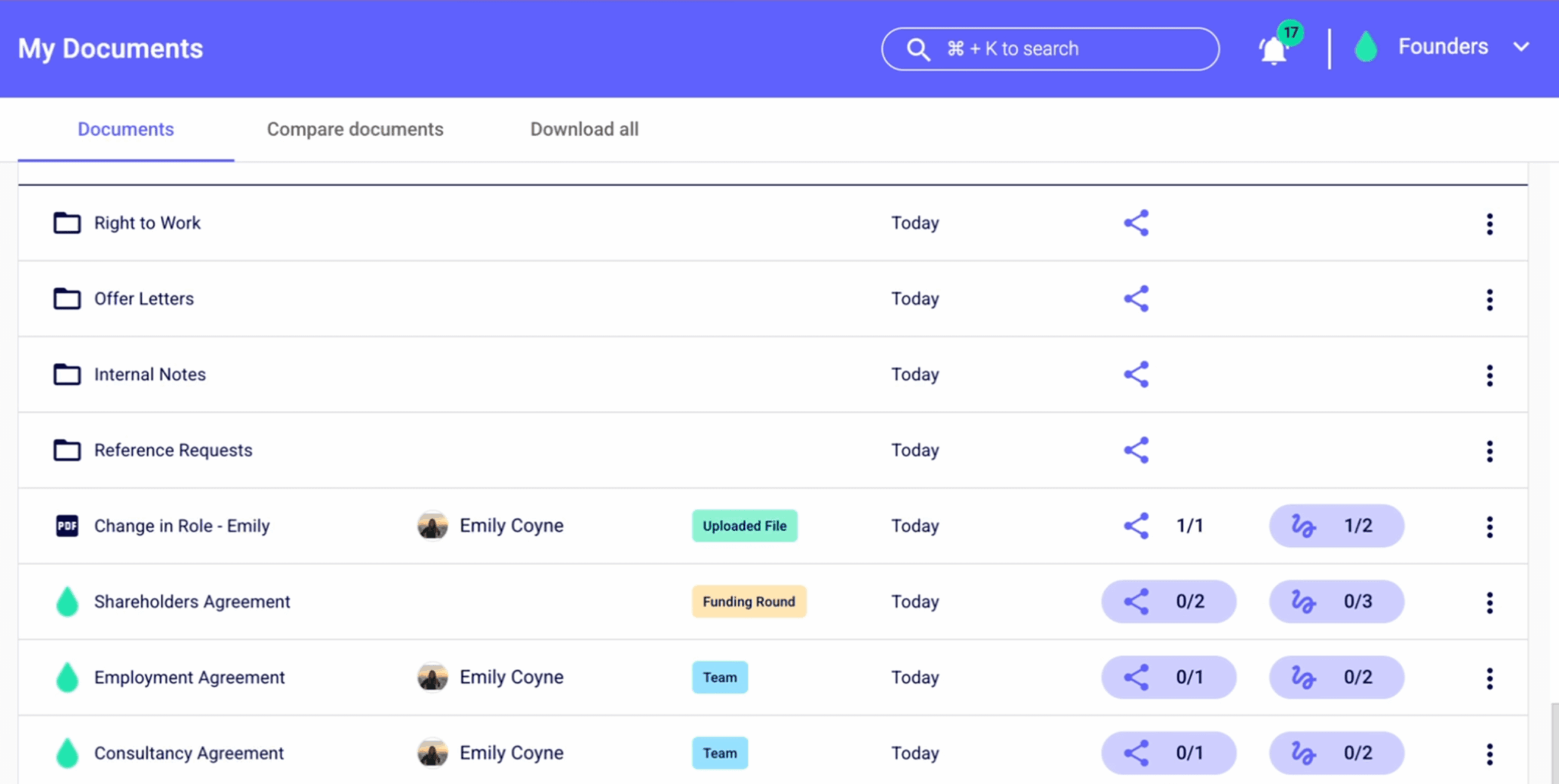The width and height of the screenshot is (1559, 784).
Task: Open three-dot menu for Right to Work
Action: tap(1489, 224)
